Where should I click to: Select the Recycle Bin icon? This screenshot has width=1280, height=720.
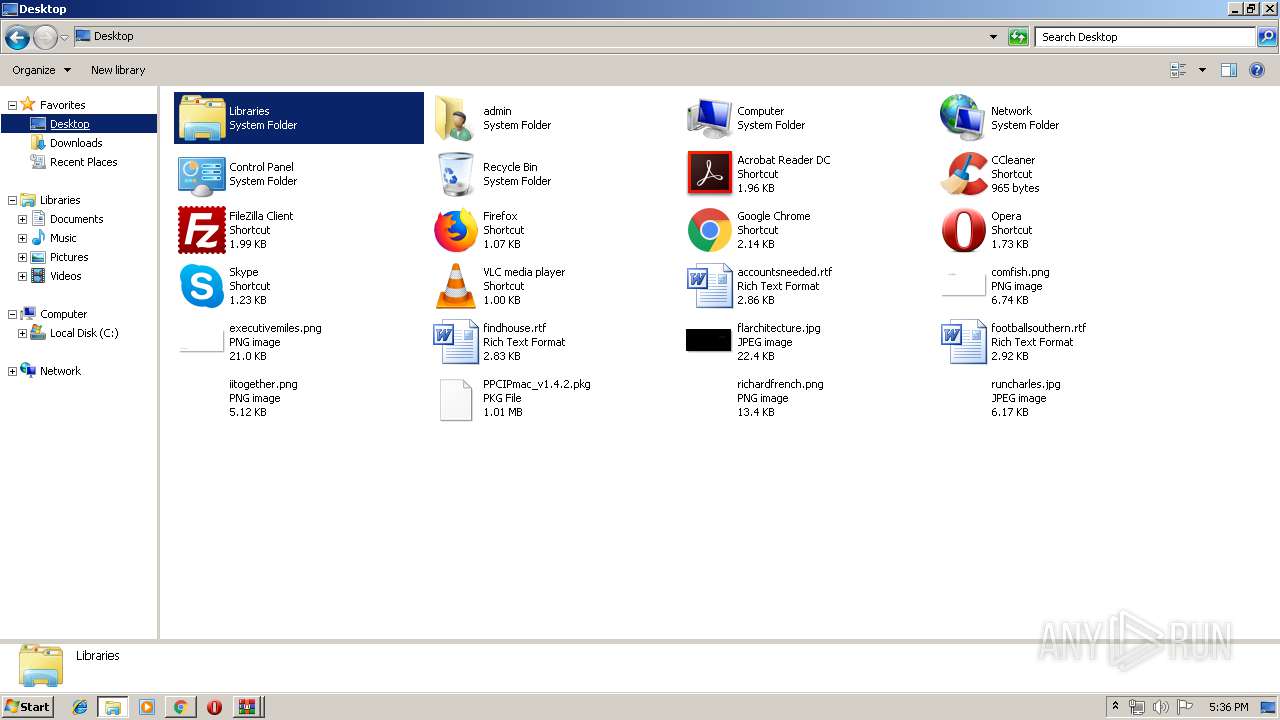(455, 174)
